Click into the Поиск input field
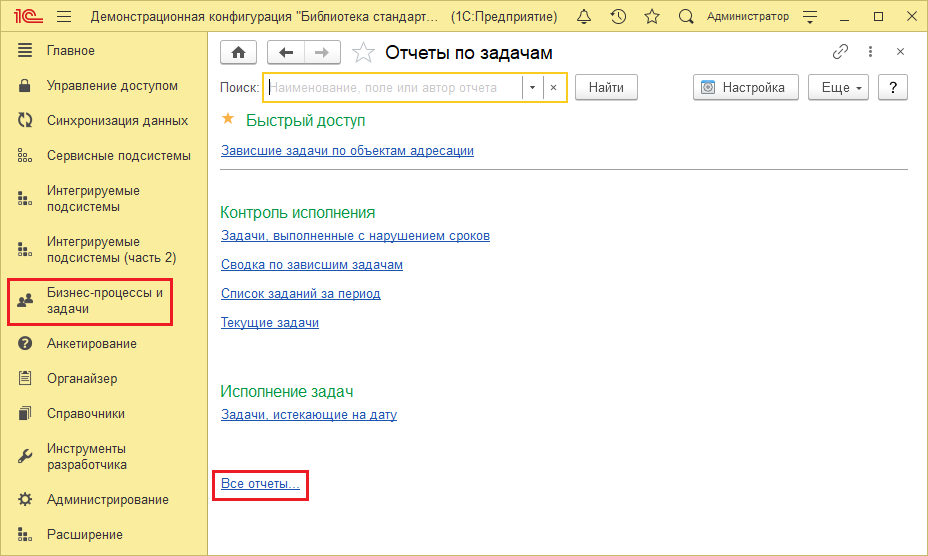This screenshot has height=556, width=928. (394, 88)
